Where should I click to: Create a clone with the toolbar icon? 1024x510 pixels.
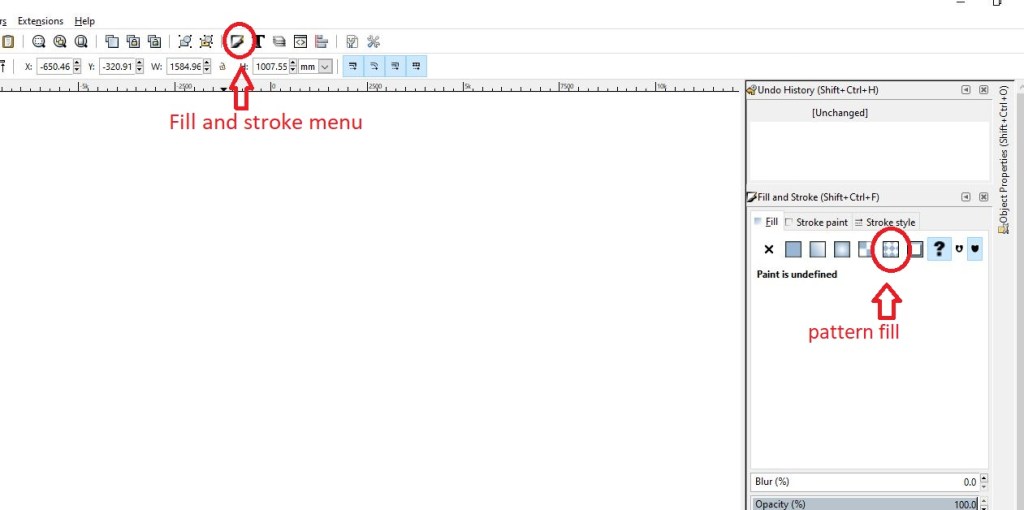(x=133, y=42)
